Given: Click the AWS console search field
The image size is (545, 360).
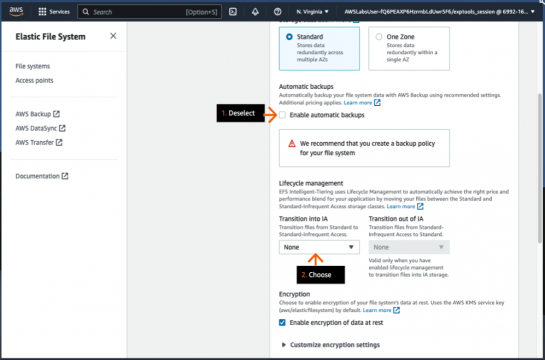Looking at the screenshot, I should click(x=149, y=12).
